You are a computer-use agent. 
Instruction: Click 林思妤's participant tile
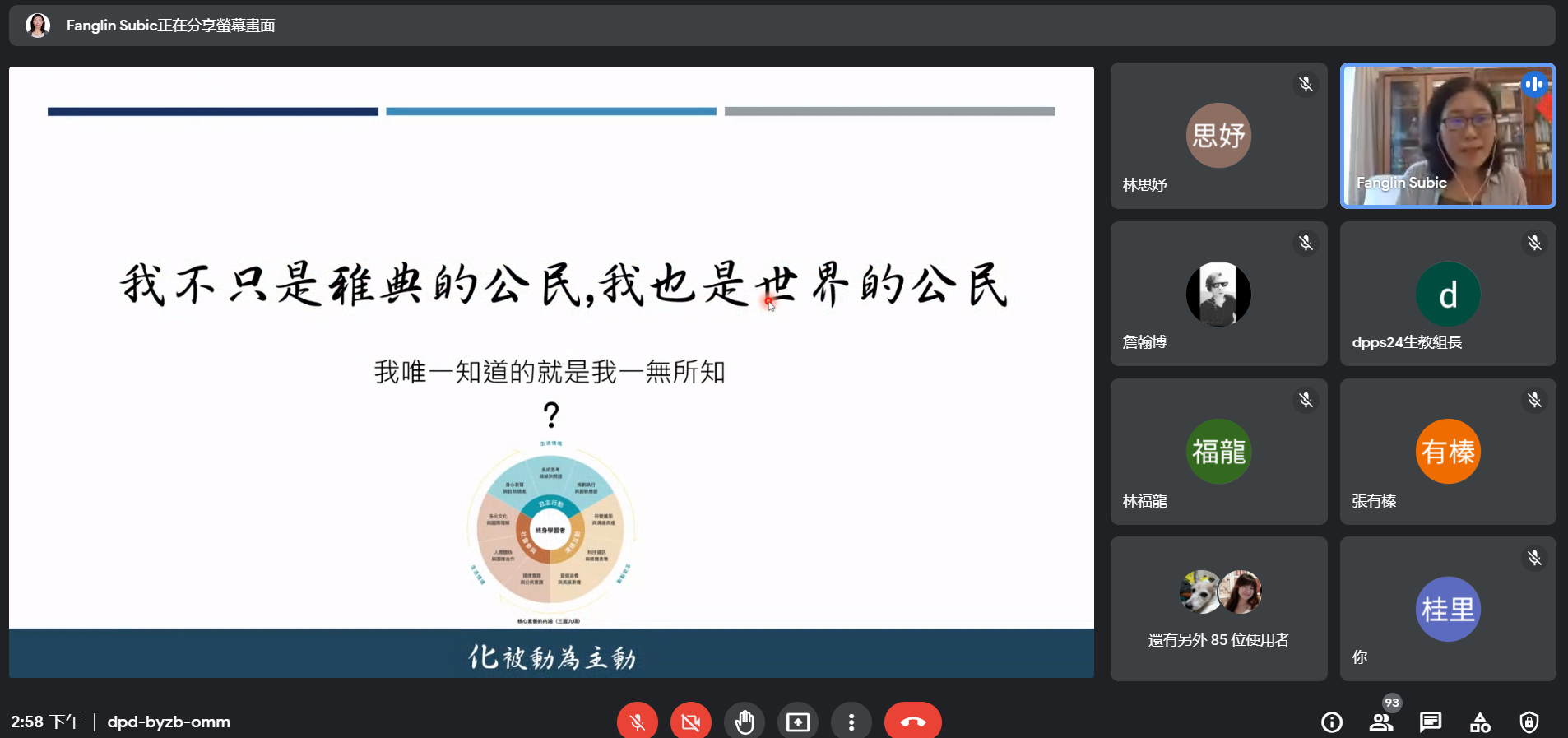click(x=1218, y=136)
